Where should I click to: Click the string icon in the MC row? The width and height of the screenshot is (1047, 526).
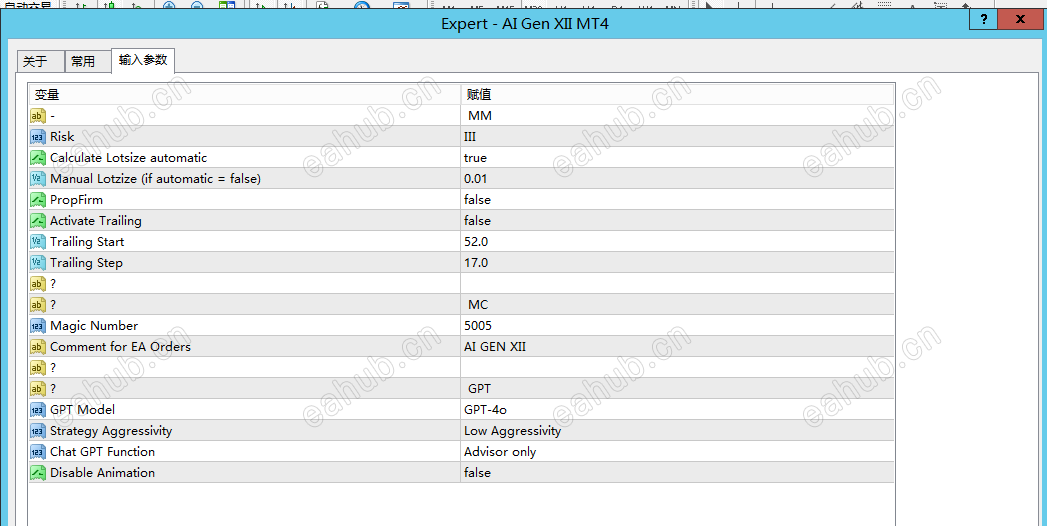click(x=37, y=305)
